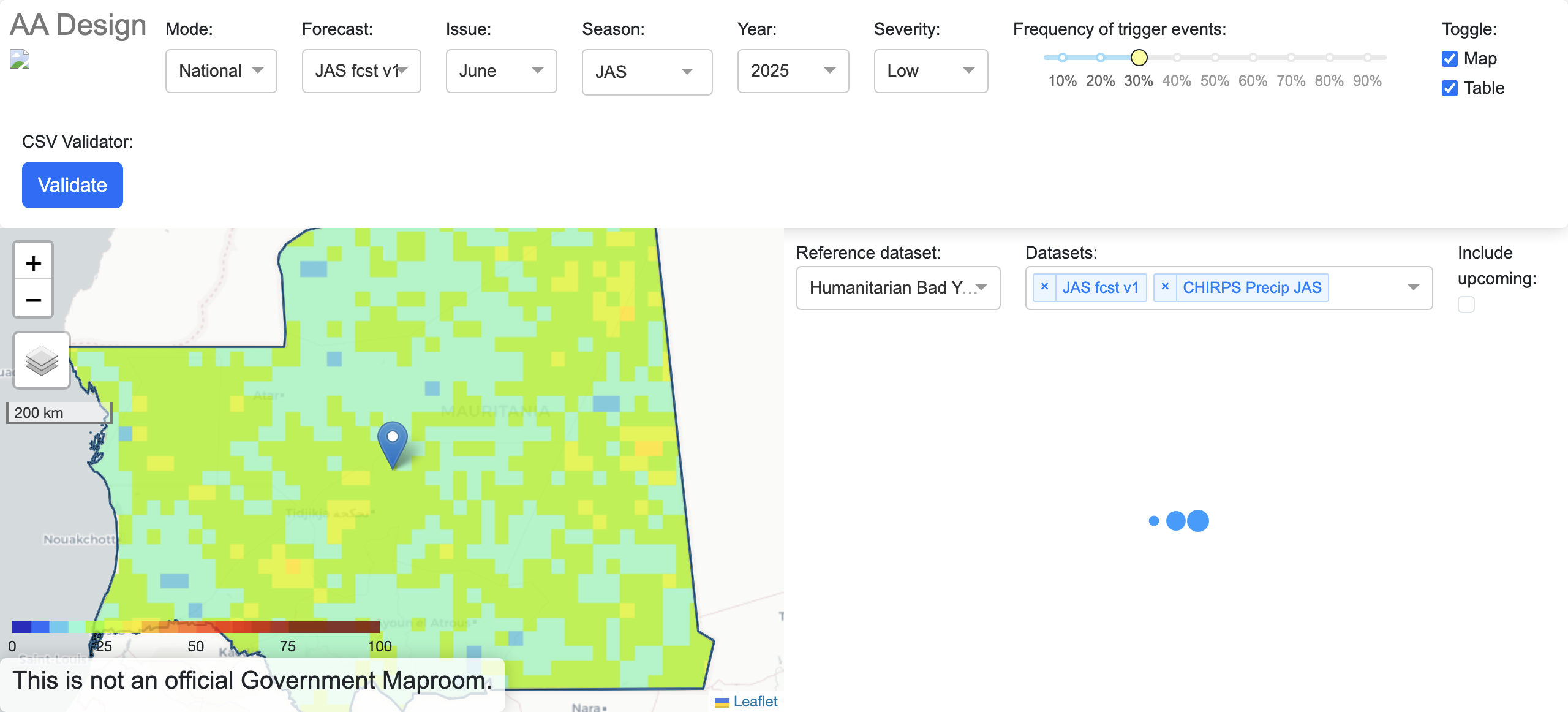Uncheck the Map toggle checkbox
This screenshot has height=712, width=1568.
coord(1450,59)
